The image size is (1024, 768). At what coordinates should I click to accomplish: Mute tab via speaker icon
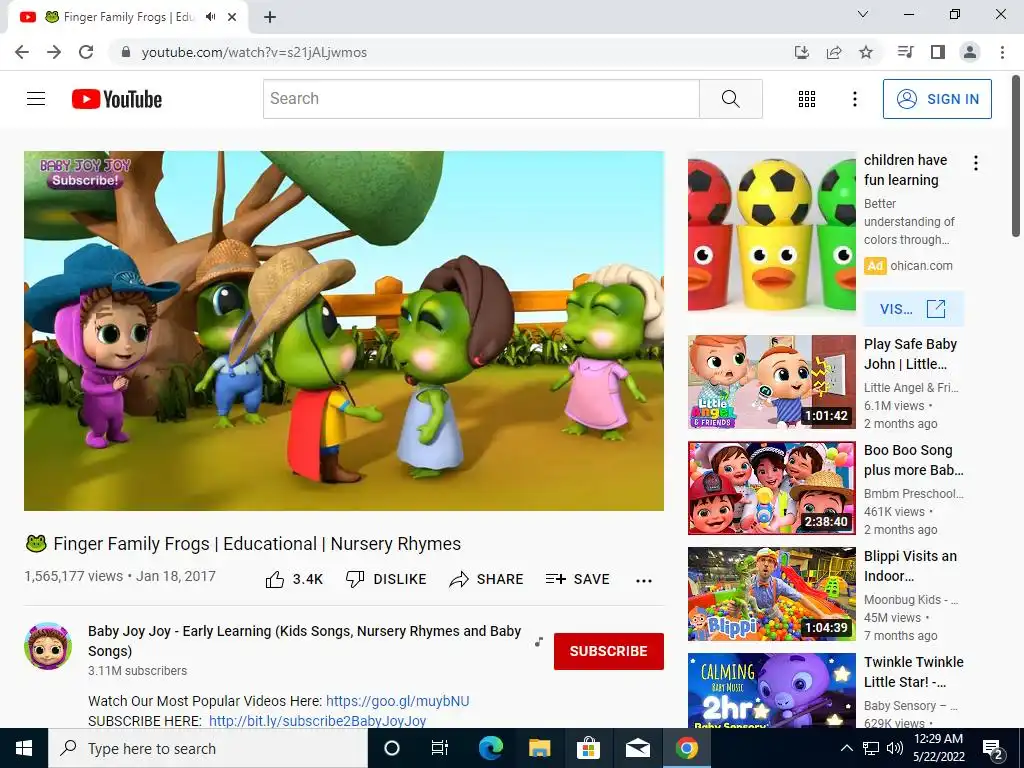210,17
